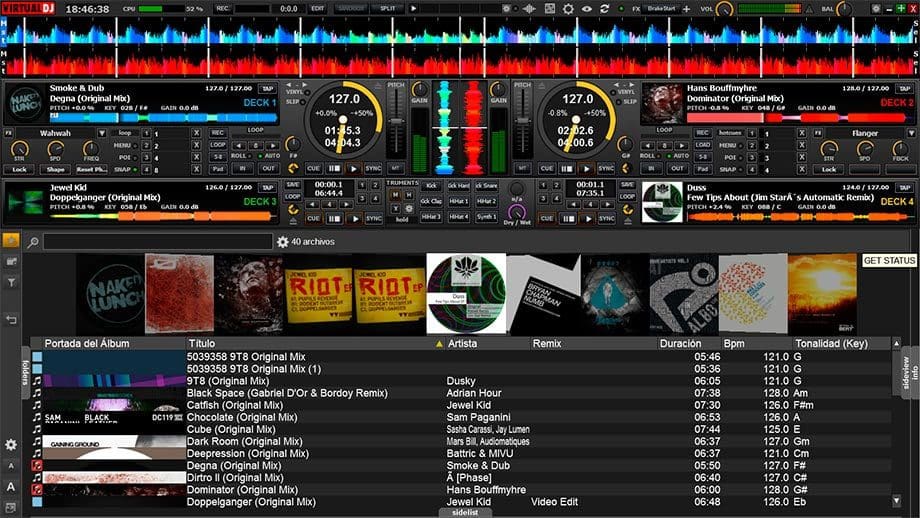Image resolution: width=920 pixels, height=518 pixels.
Task: Click the Deck 1 loop OUT button
Action: coord(268,168)
